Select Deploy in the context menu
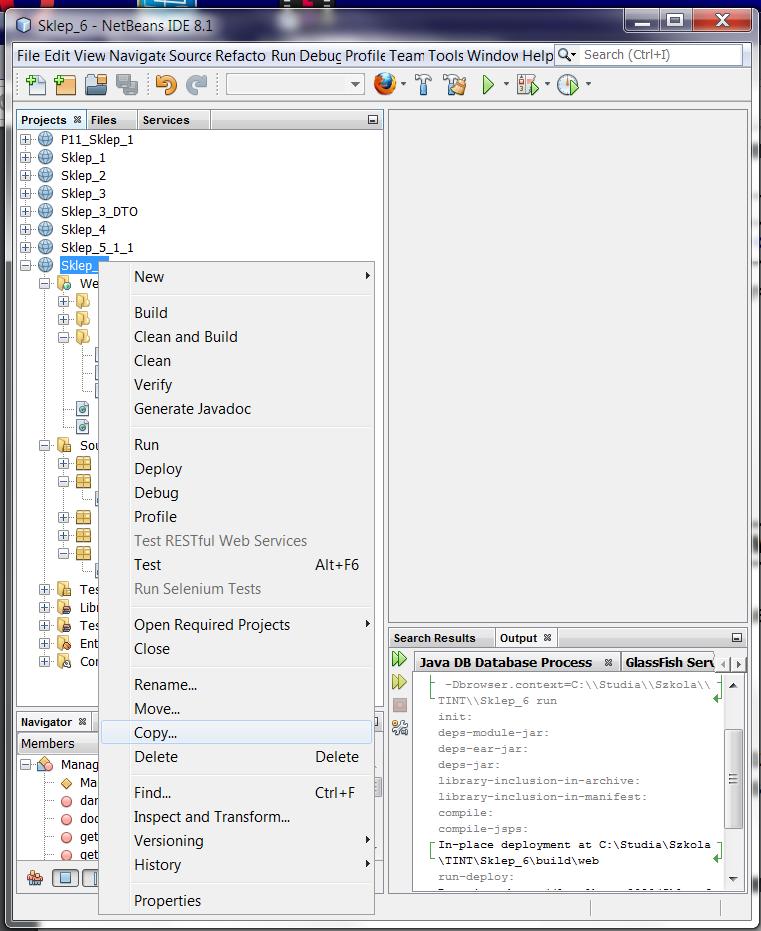Image resolution: width=761 pixels, height=931 pixels. pyautogui.click(x=236, y=468)
